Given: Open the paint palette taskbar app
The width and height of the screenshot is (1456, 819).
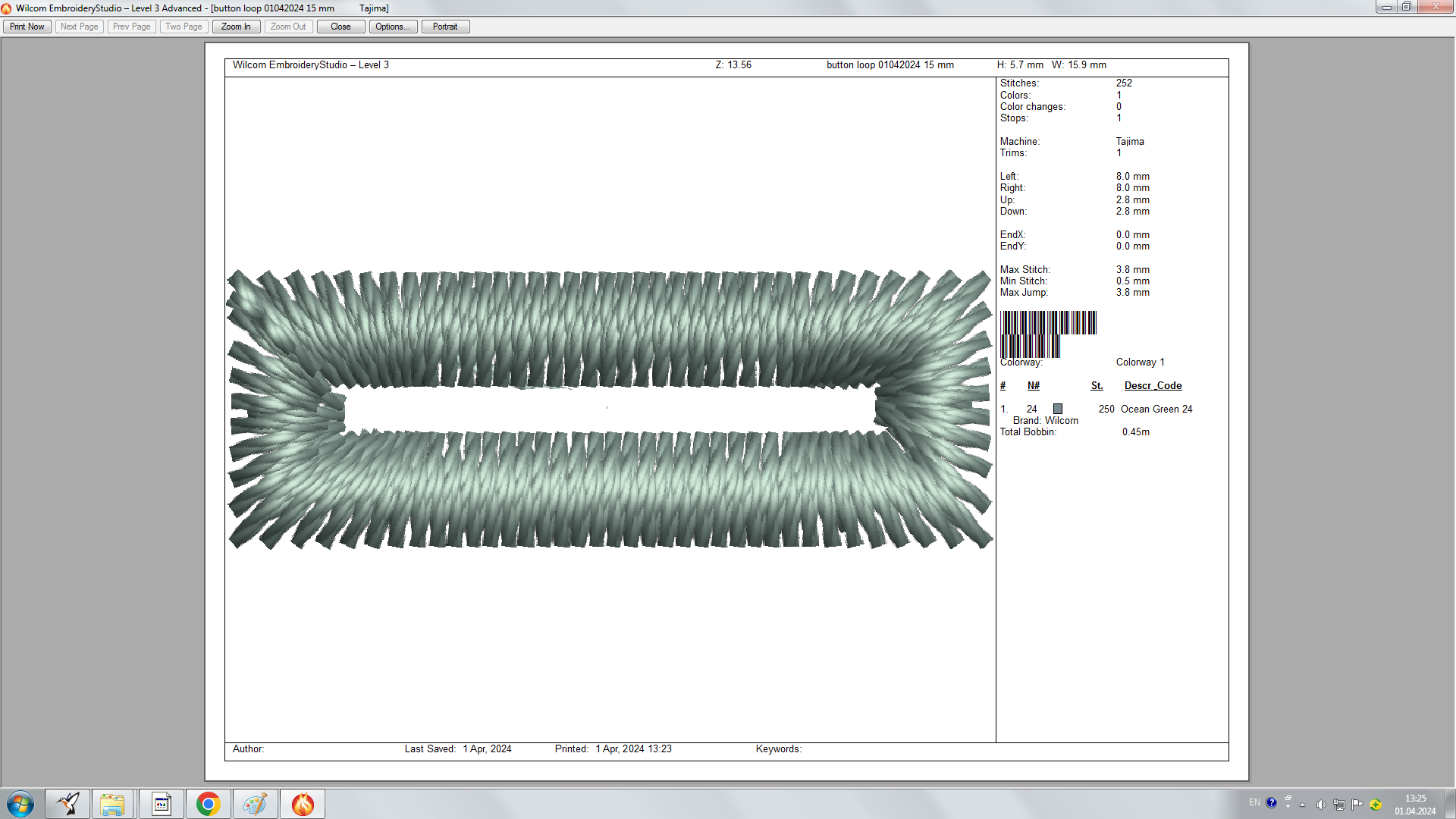Looking at the screenshot, I should (255, 804).
